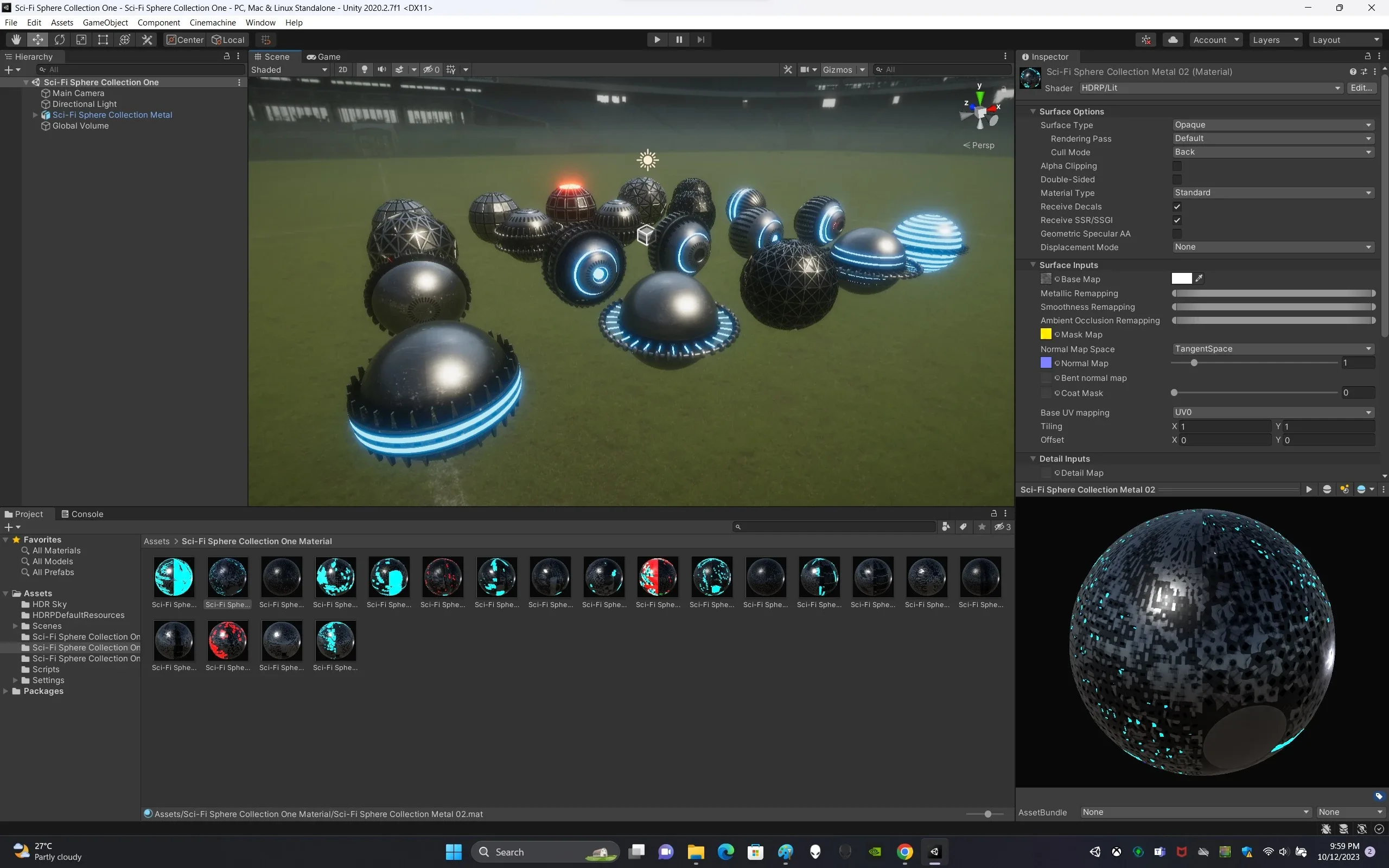Image resolution: width=1389 pixels, height=868 pixels.
Task: Enable the Alpha Clipping checkbox
Action: click(x=1177, y=166)
